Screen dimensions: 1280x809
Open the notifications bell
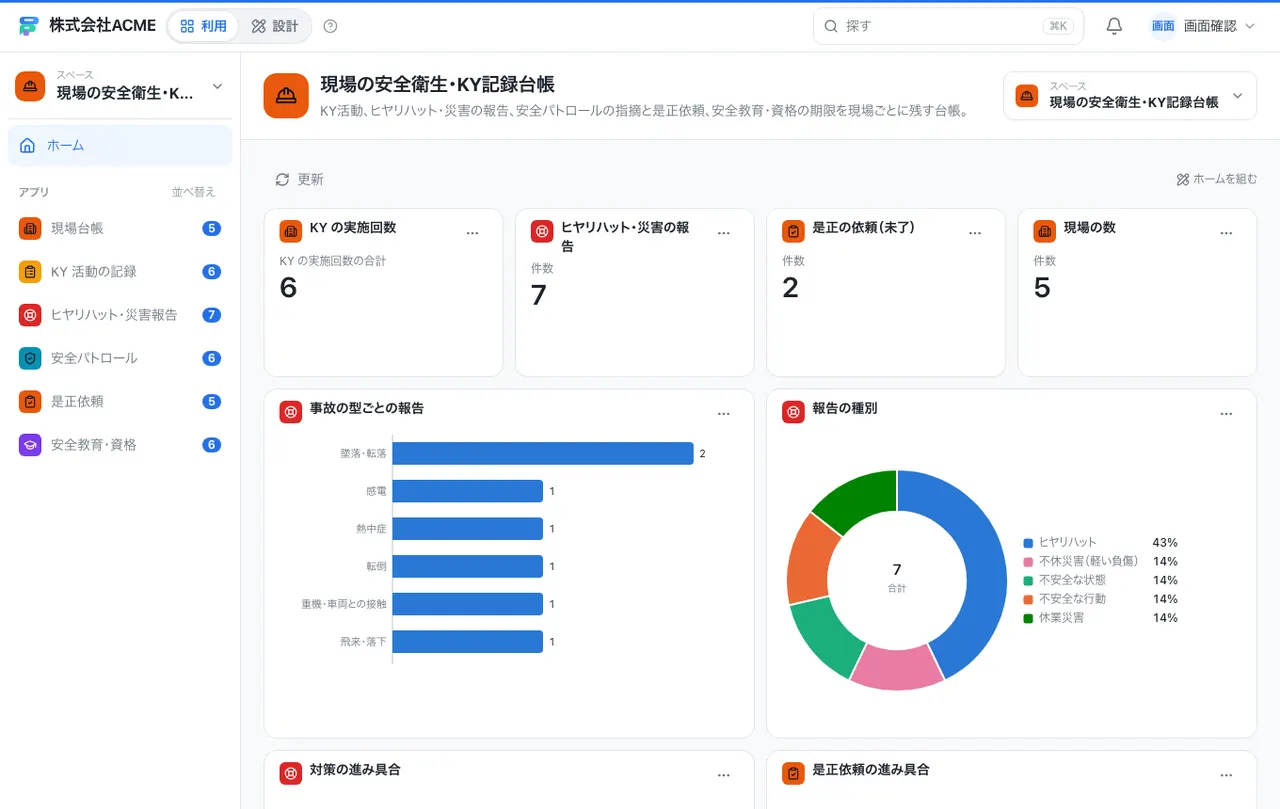tap(1114, 26)
